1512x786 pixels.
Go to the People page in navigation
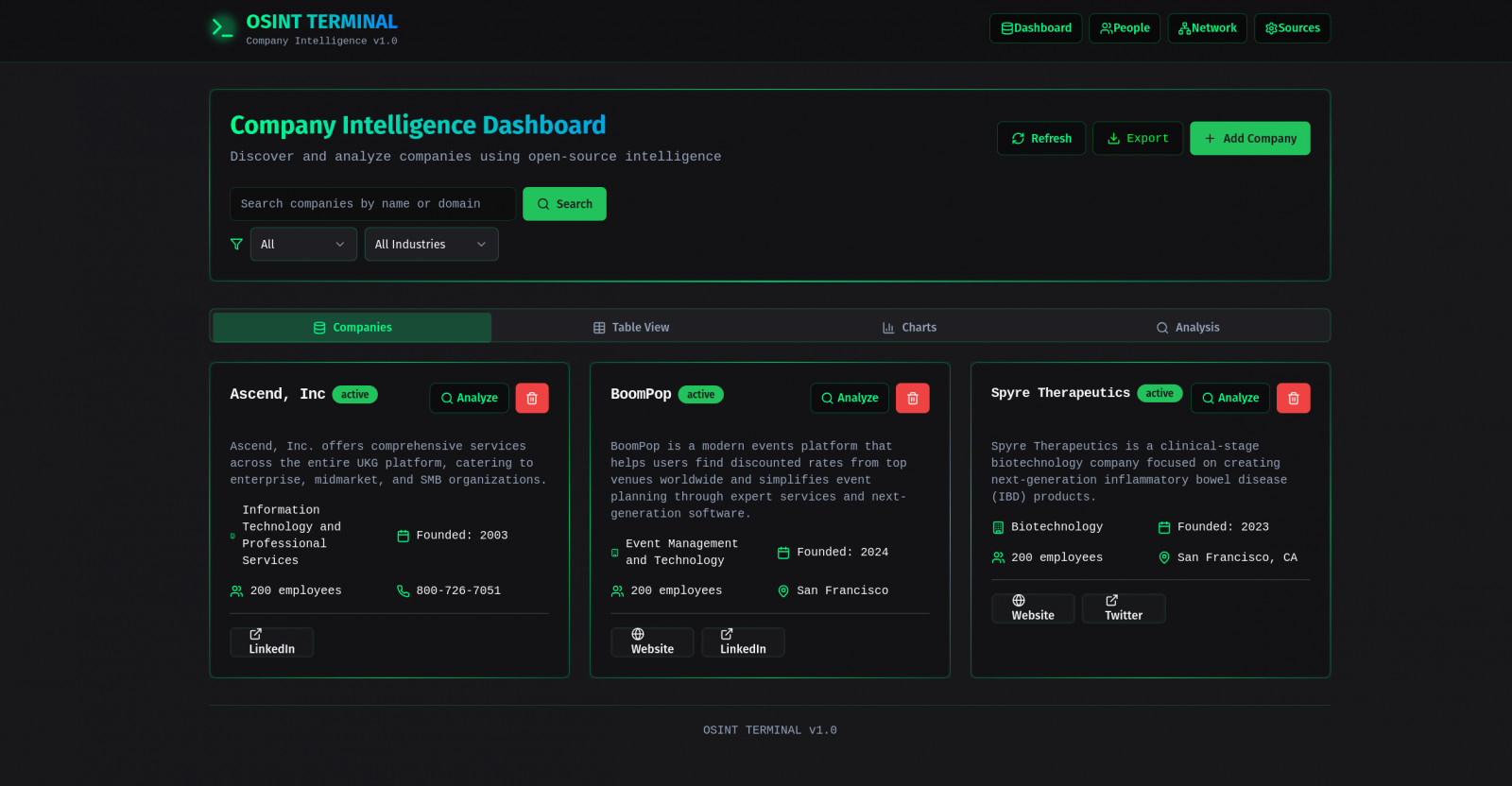tap(1125, 28)
